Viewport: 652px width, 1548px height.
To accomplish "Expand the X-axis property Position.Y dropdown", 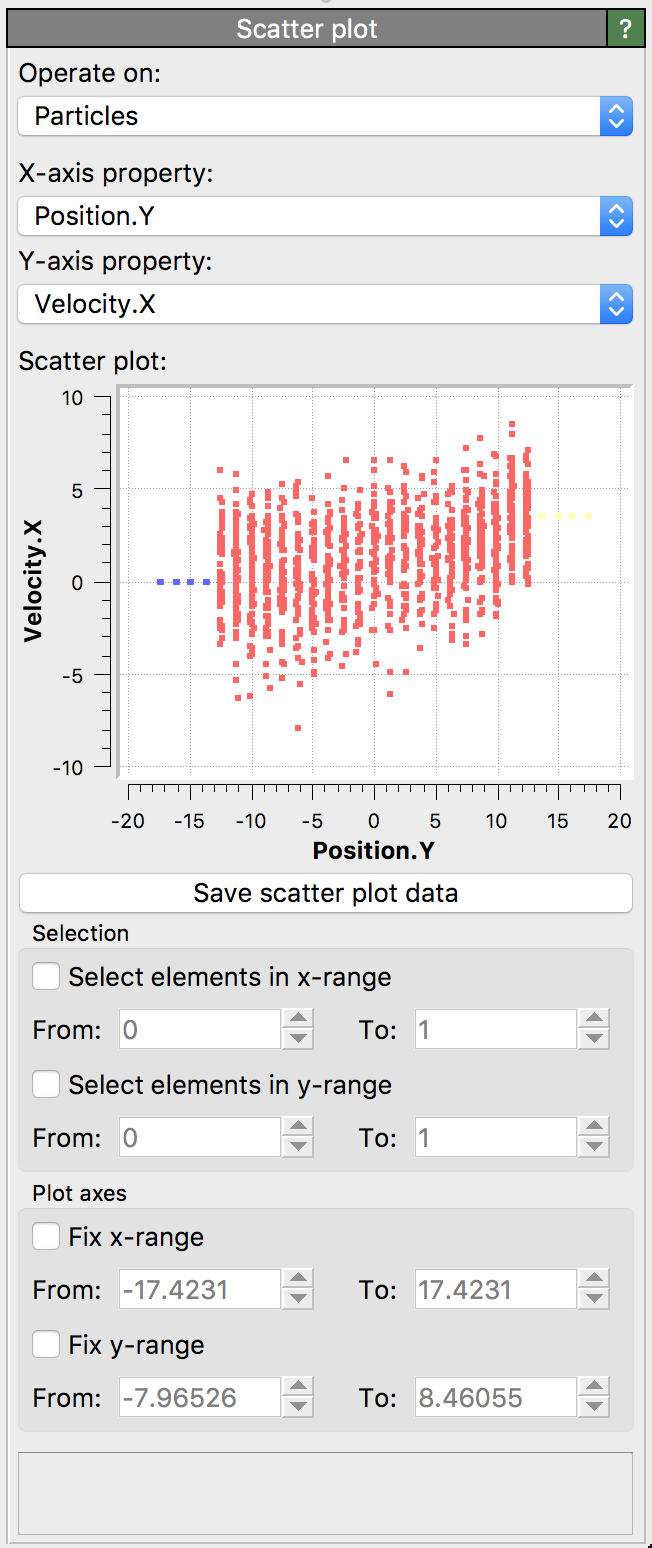I will [x=325, y=216].
